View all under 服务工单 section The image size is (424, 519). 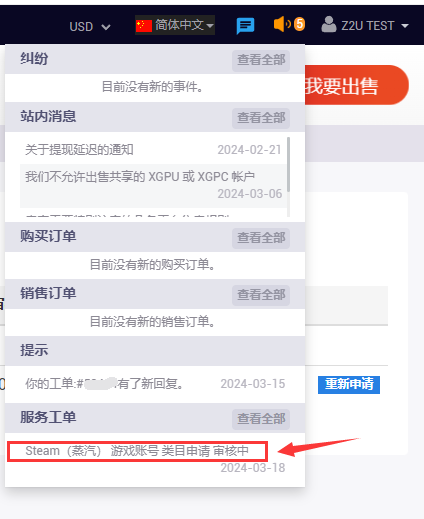click(x=261, y=419)
